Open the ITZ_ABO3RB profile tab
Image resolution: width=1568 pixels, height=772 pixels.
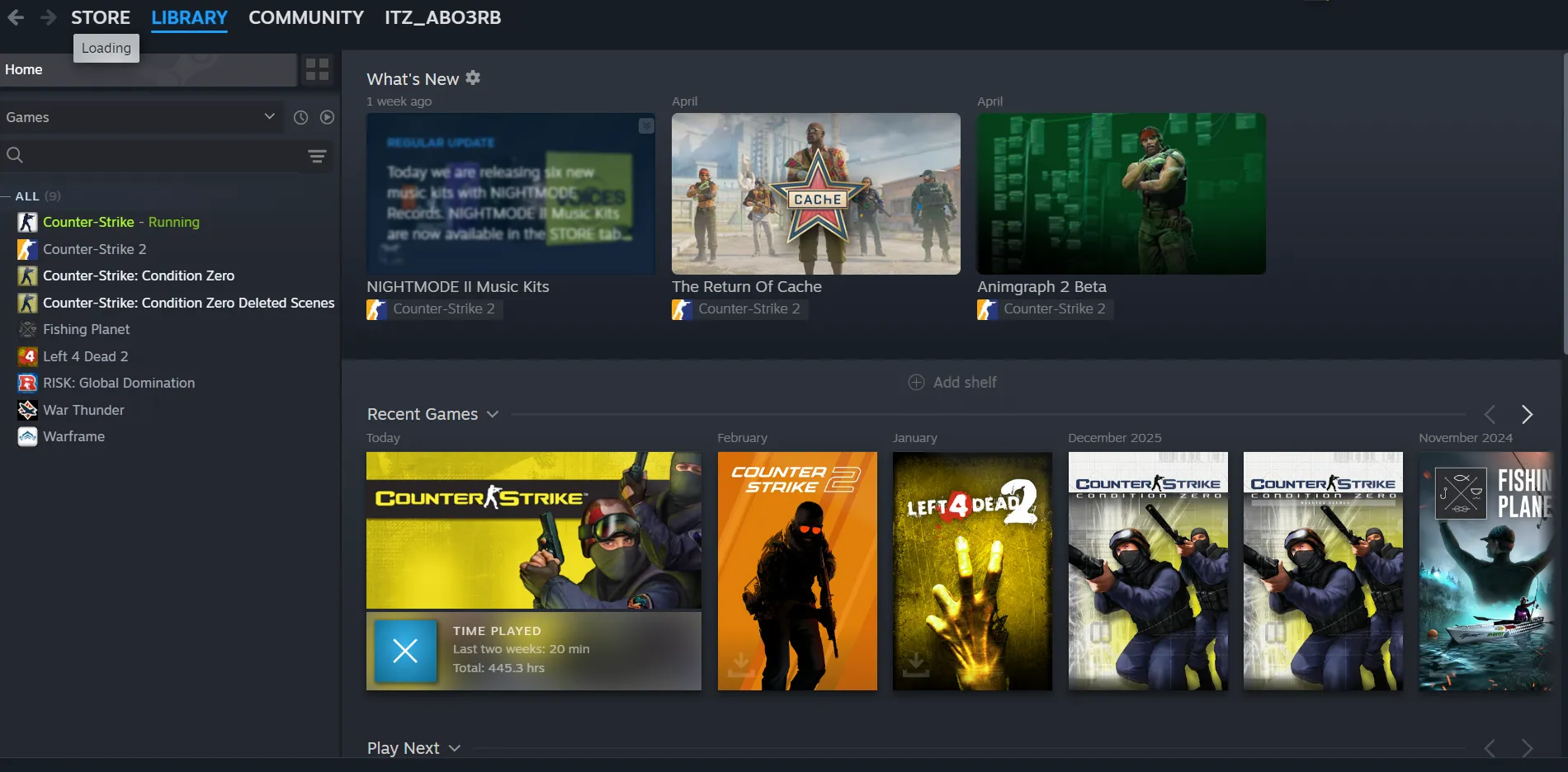[443, 17]
